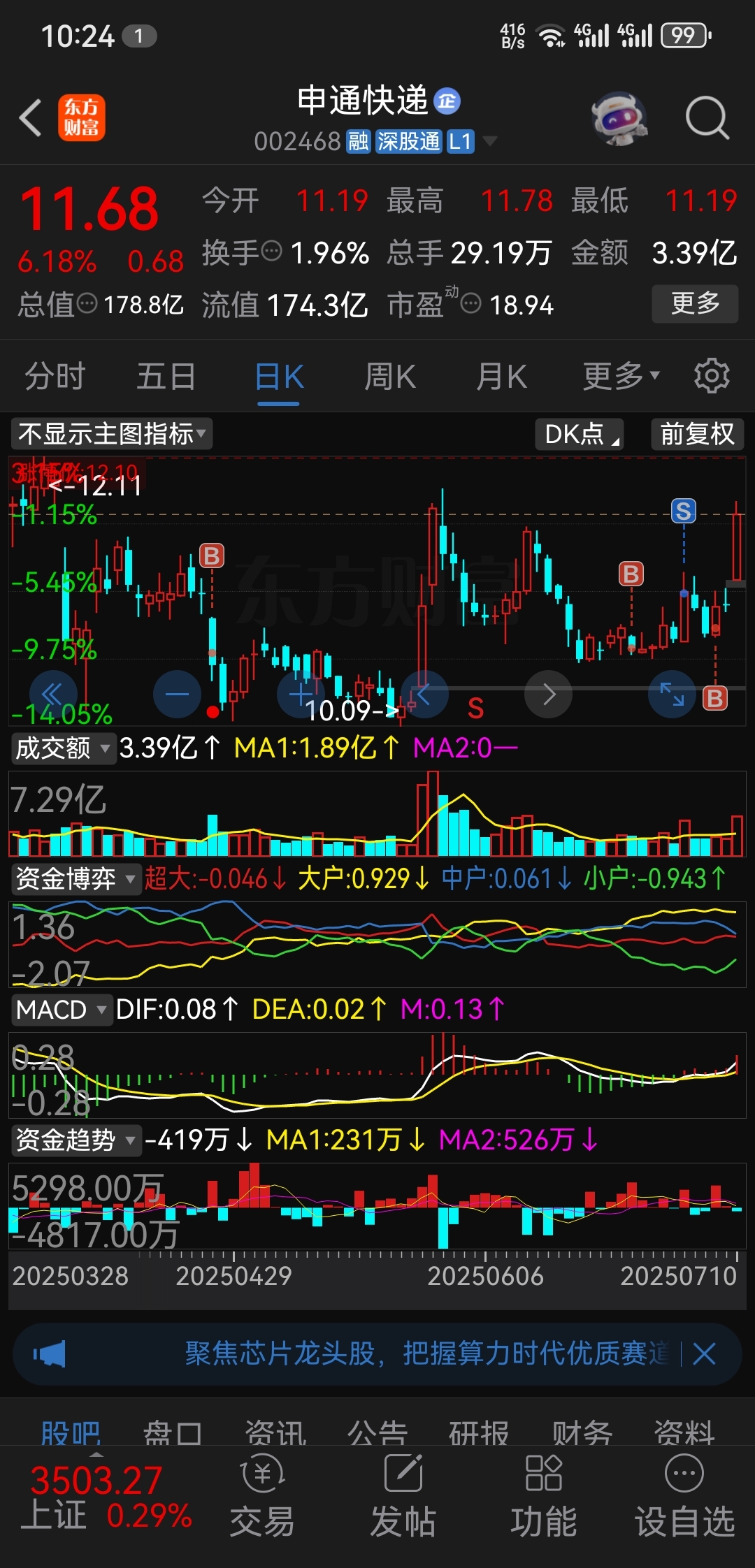Switch to 周K tab
755x1568 pixels.
(x=390, y=377)
